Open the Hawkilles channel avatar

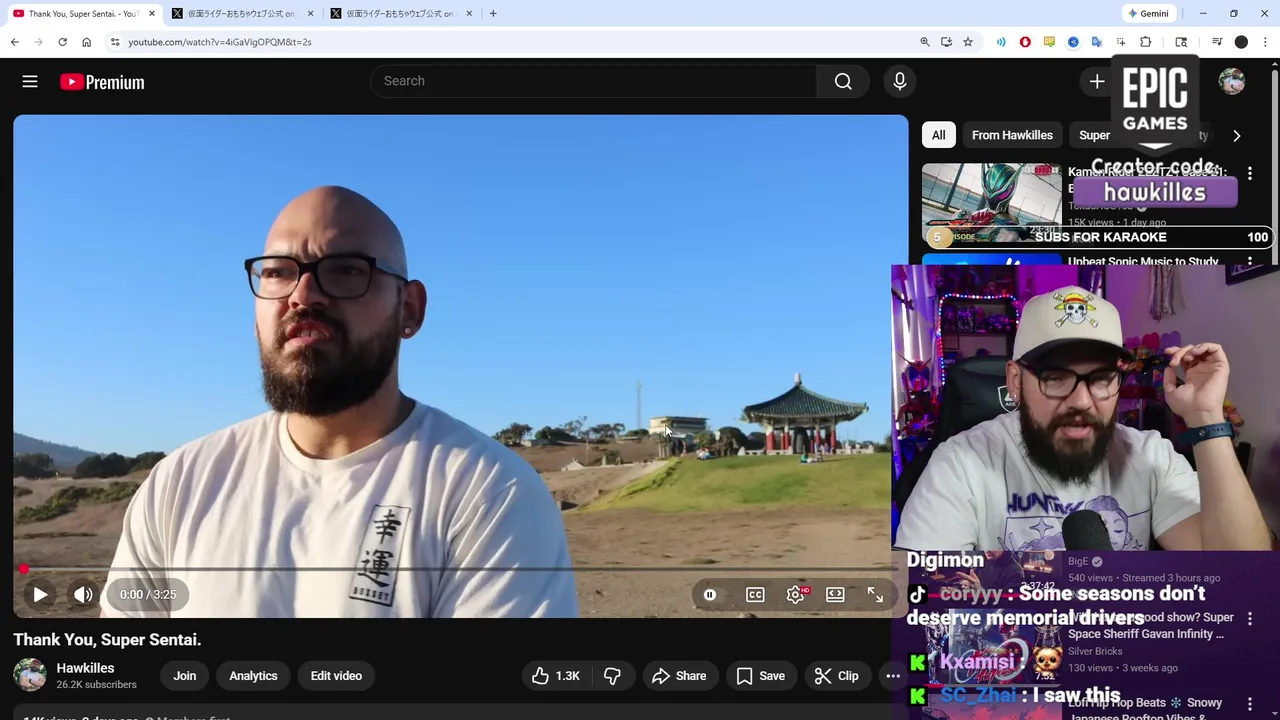(x=30, y=675)
